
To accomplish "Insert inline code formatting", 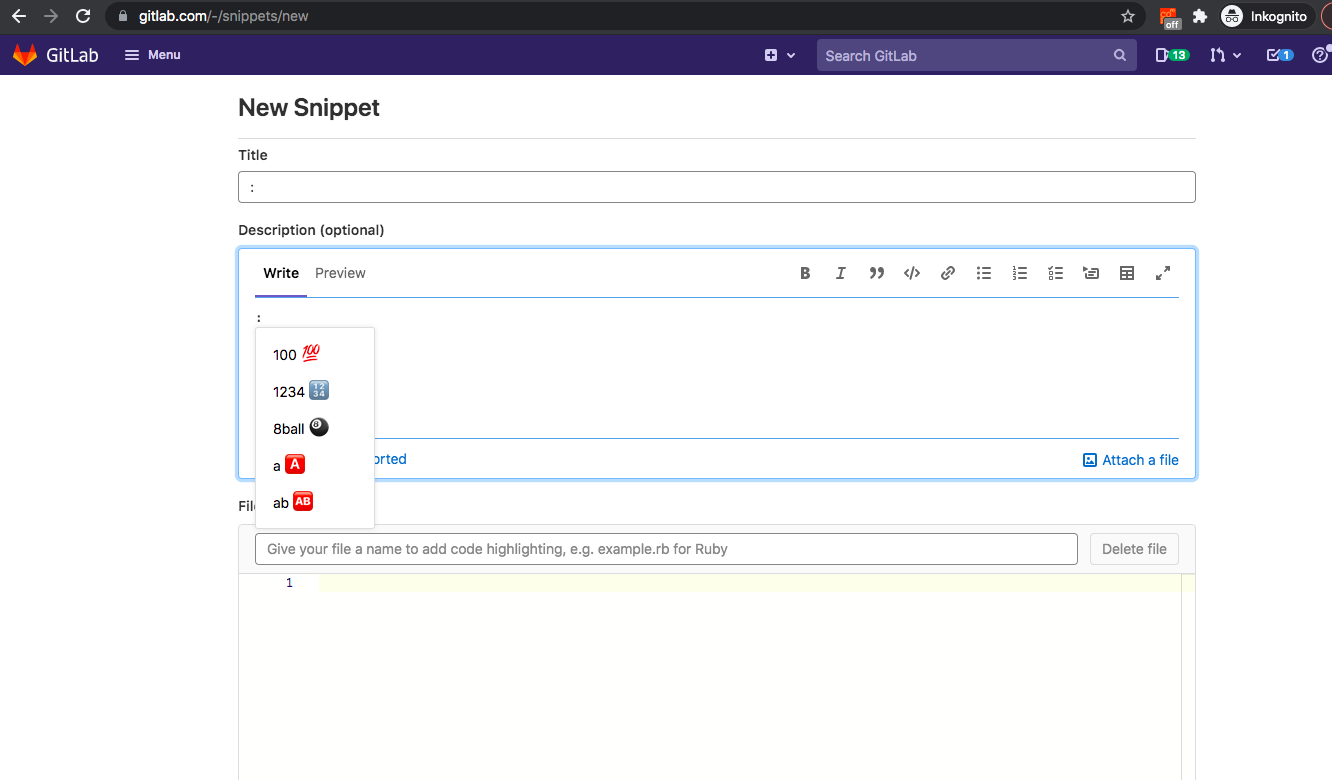I will coord(912,273).
